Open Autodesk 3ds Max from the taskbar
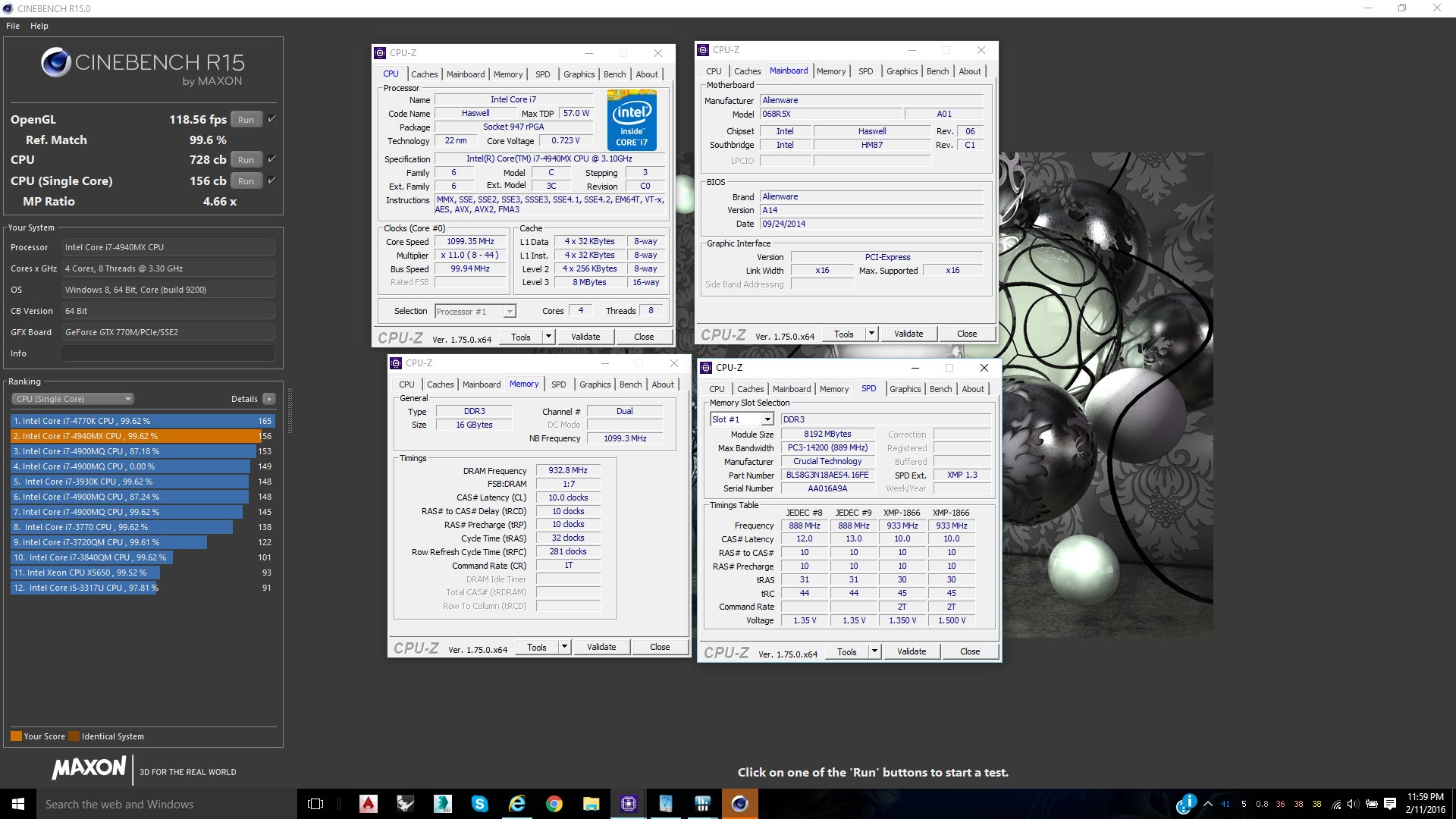The width and height of the screenshot is (1456, 819). click(x=443, y=804)
